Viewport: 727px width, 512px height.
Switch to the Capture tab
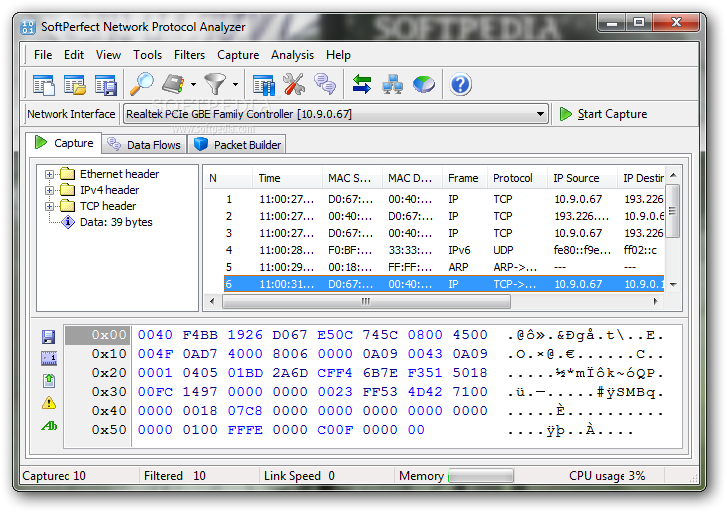[x=64, y=143]
